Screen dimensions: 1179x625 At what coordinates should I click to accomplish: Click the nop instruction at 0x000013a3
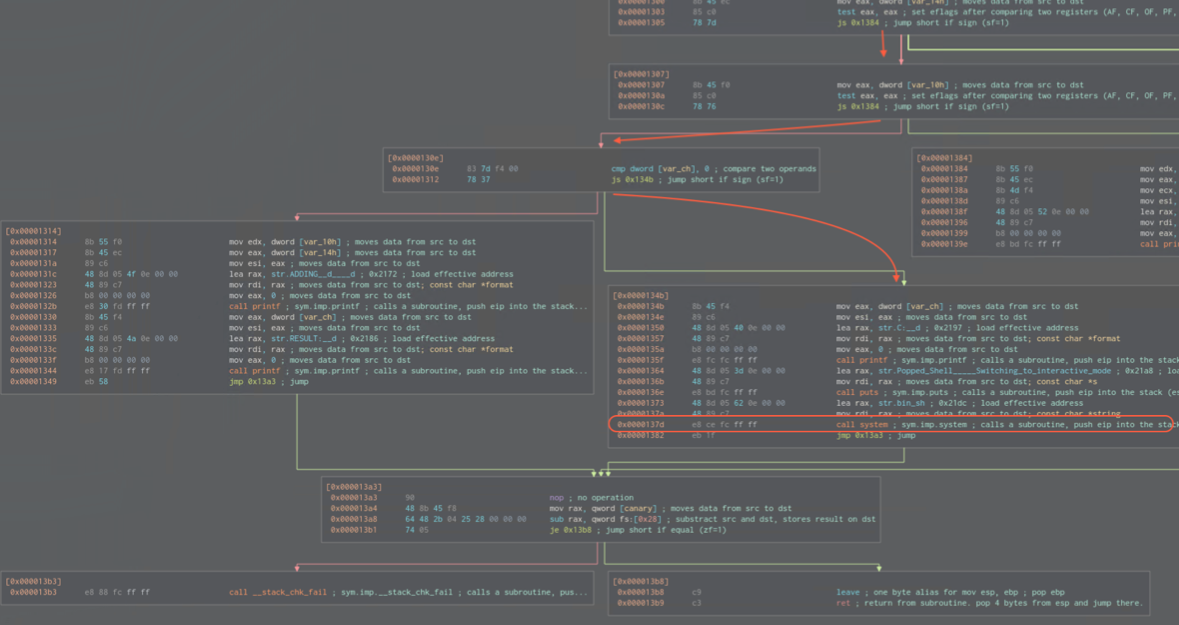(x=556, y=498)
